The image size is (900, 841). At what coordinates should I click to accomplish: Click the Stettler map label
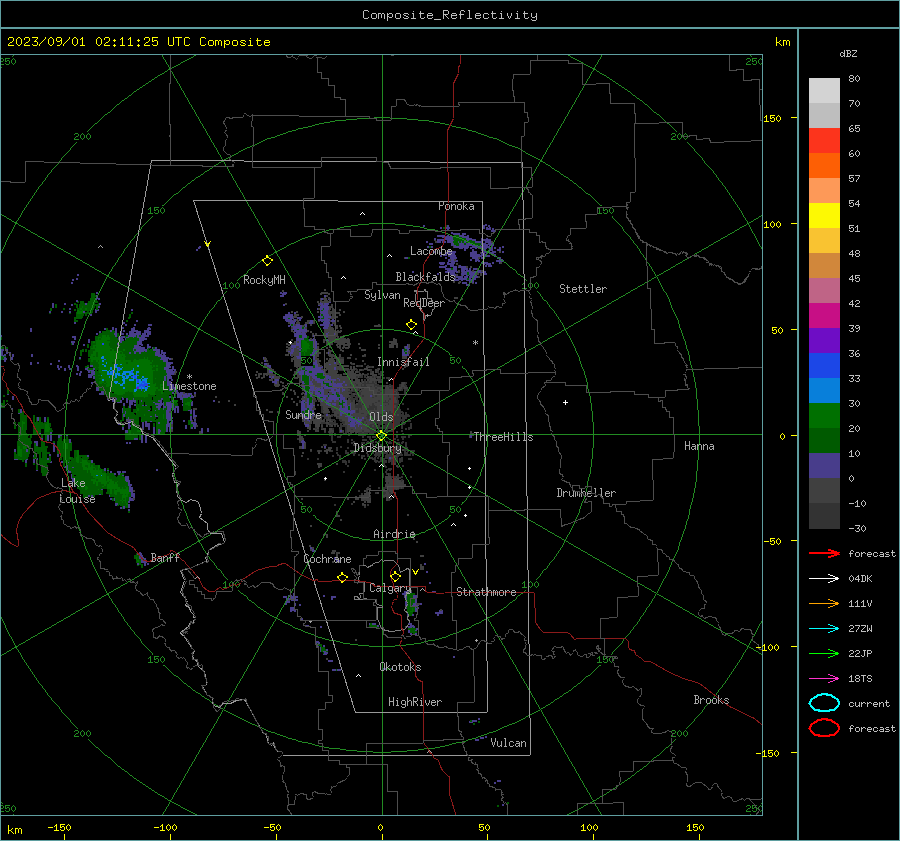point(583,289)
